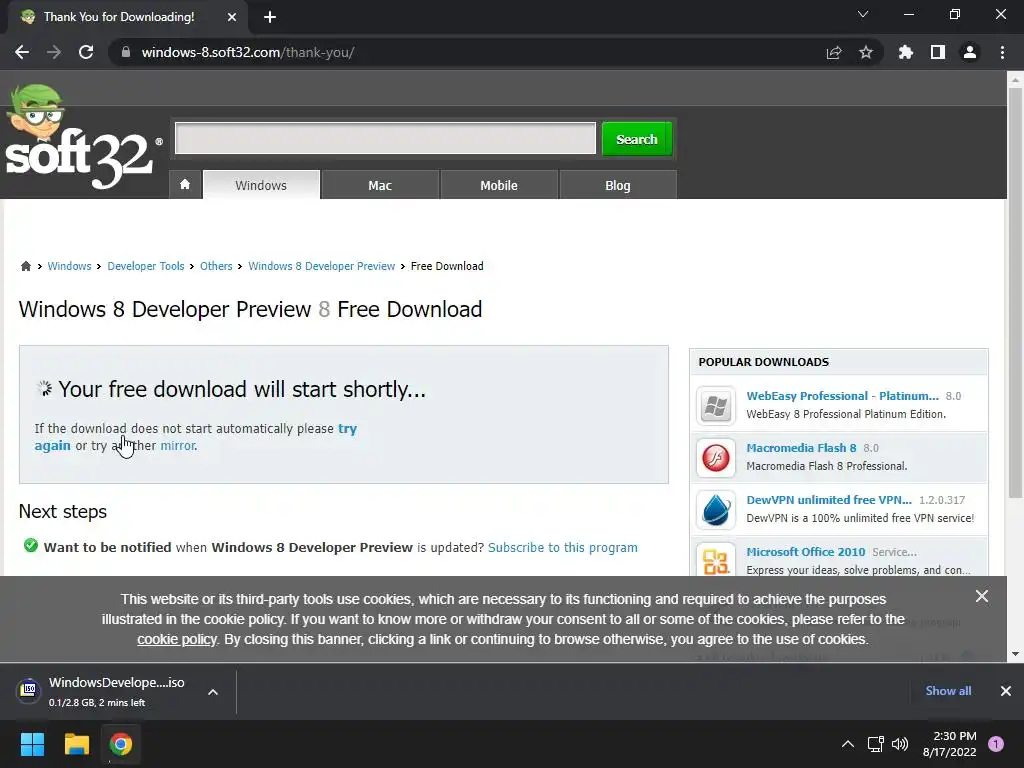The width and height of the screenshot is (1024, 768).
Task: Open a new browser tab
Action: (x=270, y=17)
